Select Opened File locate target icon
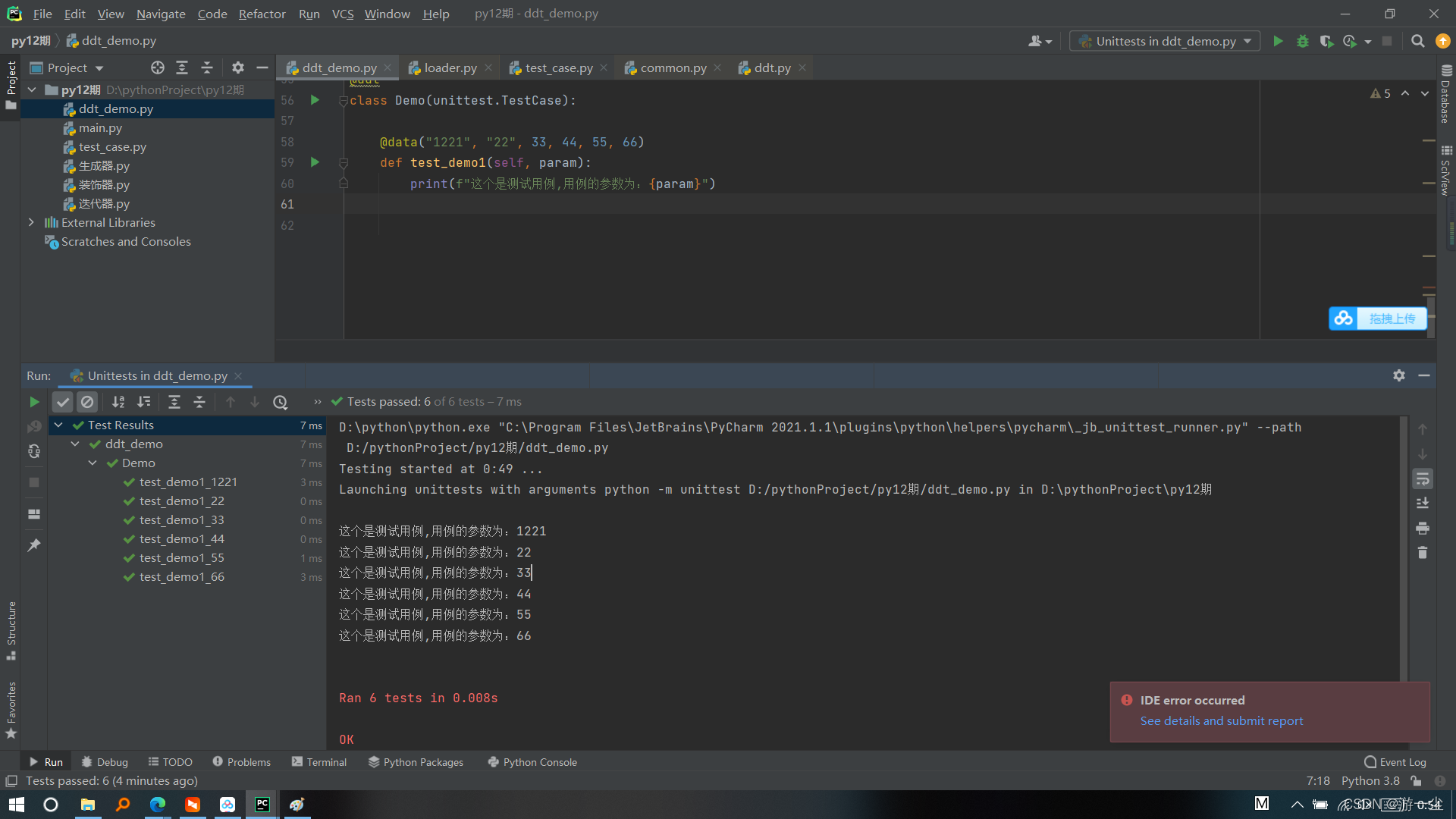1456x819 pixels. pyautogui.click(x=157, y=67)
